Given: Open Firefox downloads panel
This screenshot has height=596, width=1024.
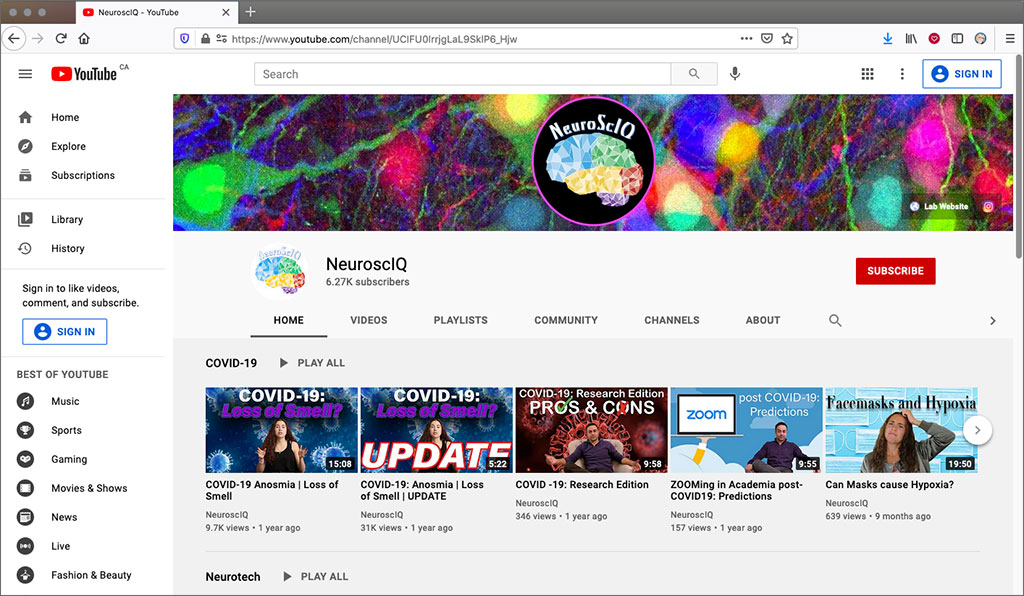Looking at the screenshot, I should tap(888, 39).
